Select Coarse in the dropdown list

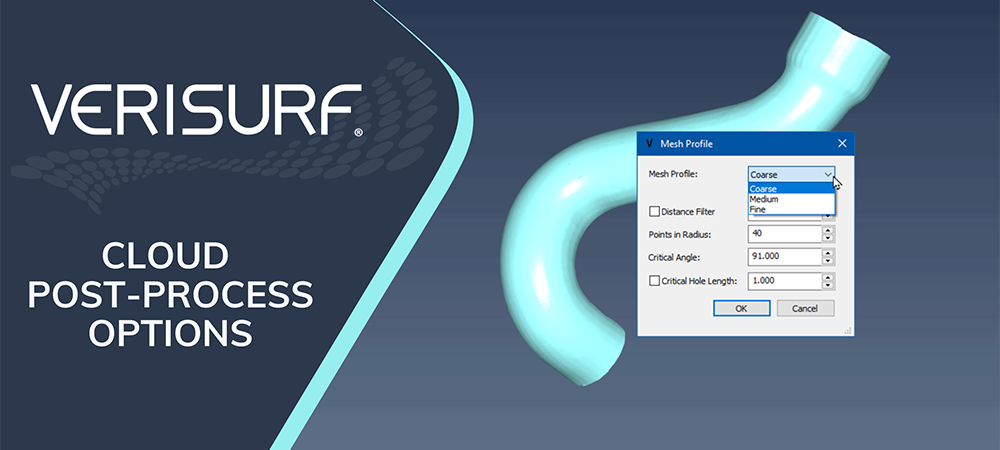(791, 189)
